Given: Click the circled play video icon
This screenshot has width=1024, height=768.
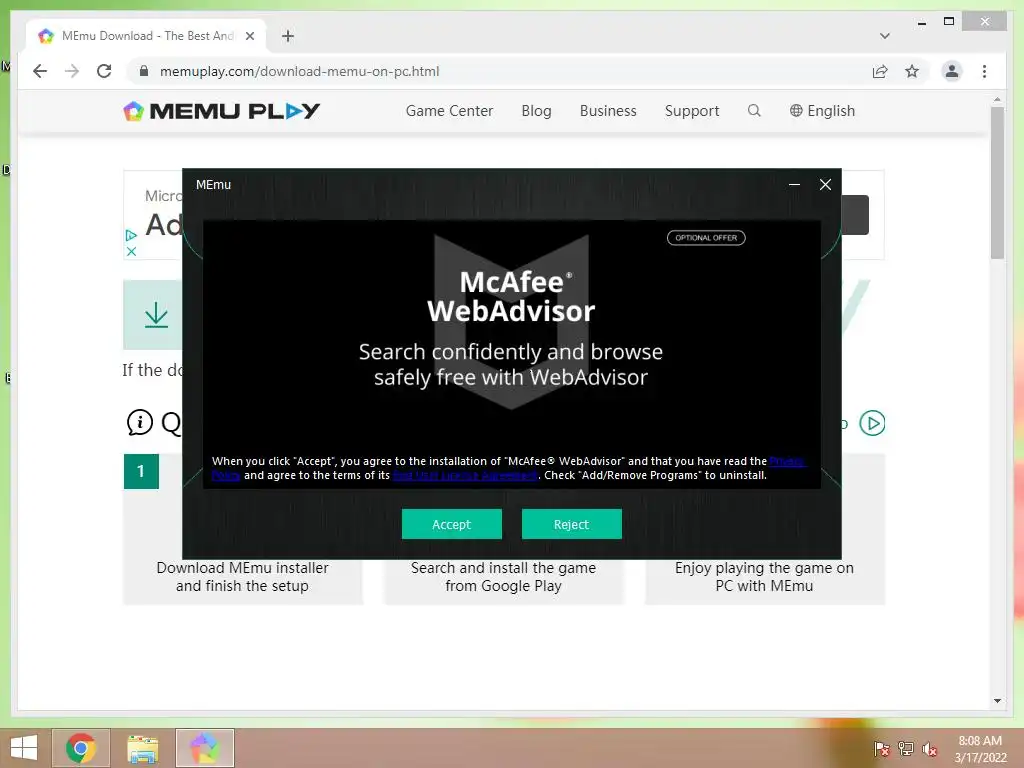Looking at the screenshot, I should [872, 423].
